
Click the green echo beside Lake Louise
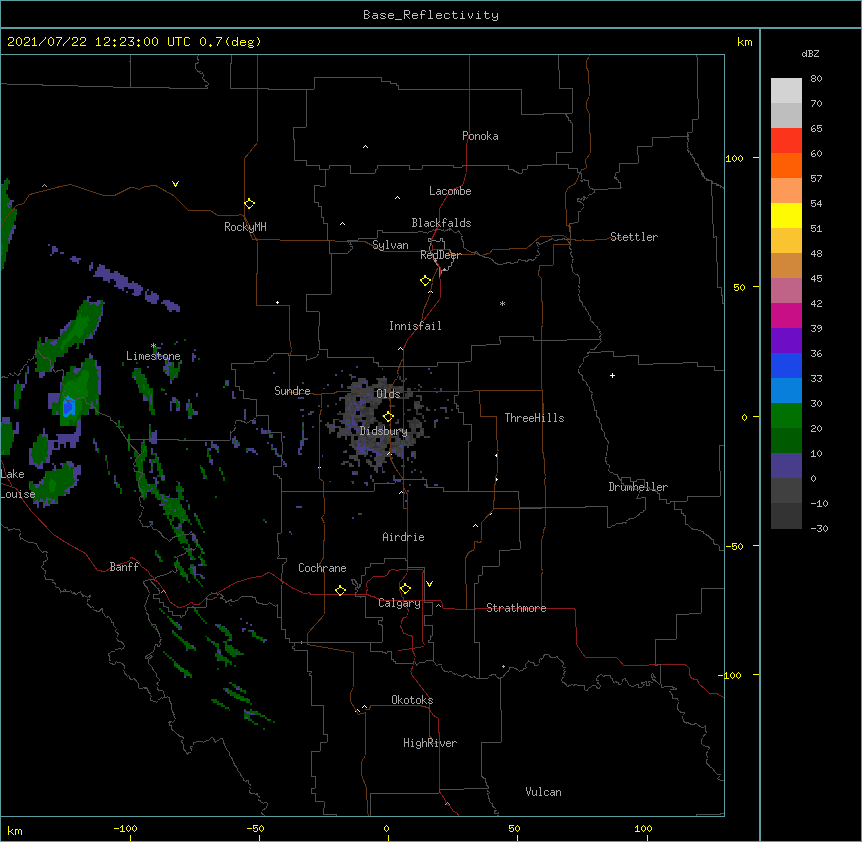pos(55,483)
